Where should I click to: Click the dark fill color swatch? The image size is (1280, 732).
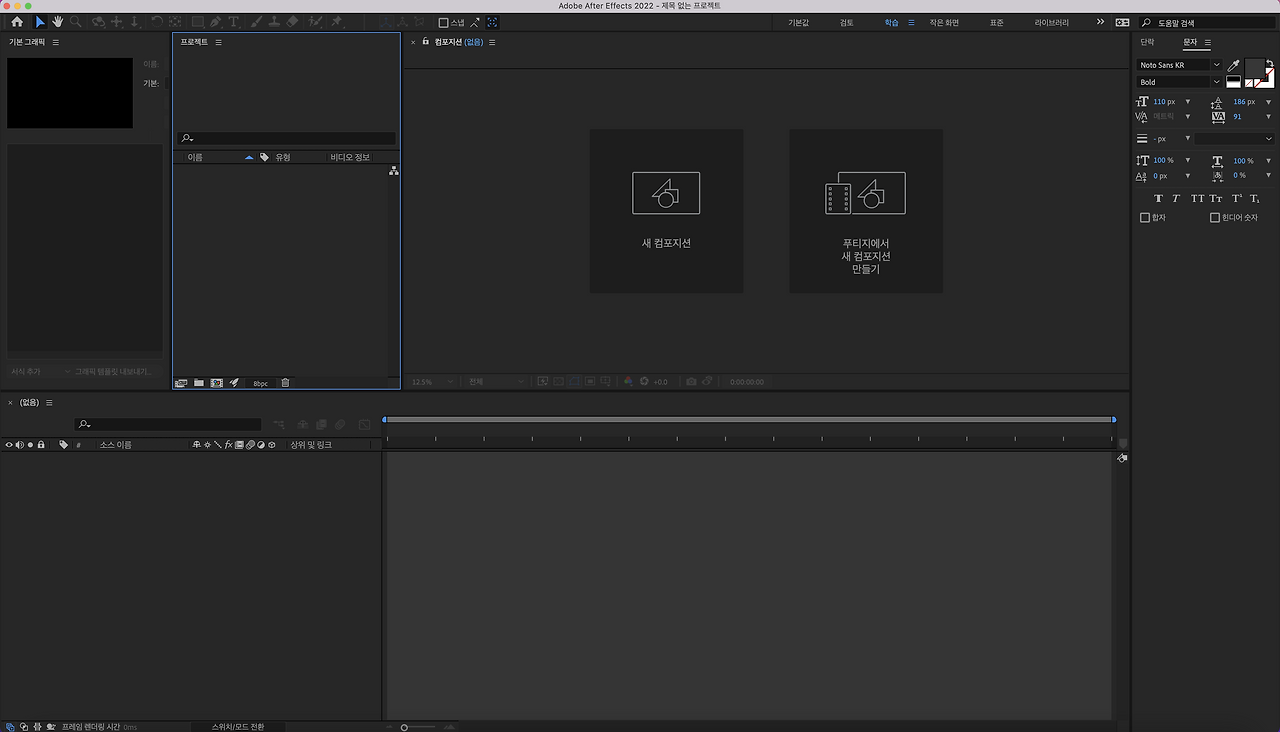1255,69
